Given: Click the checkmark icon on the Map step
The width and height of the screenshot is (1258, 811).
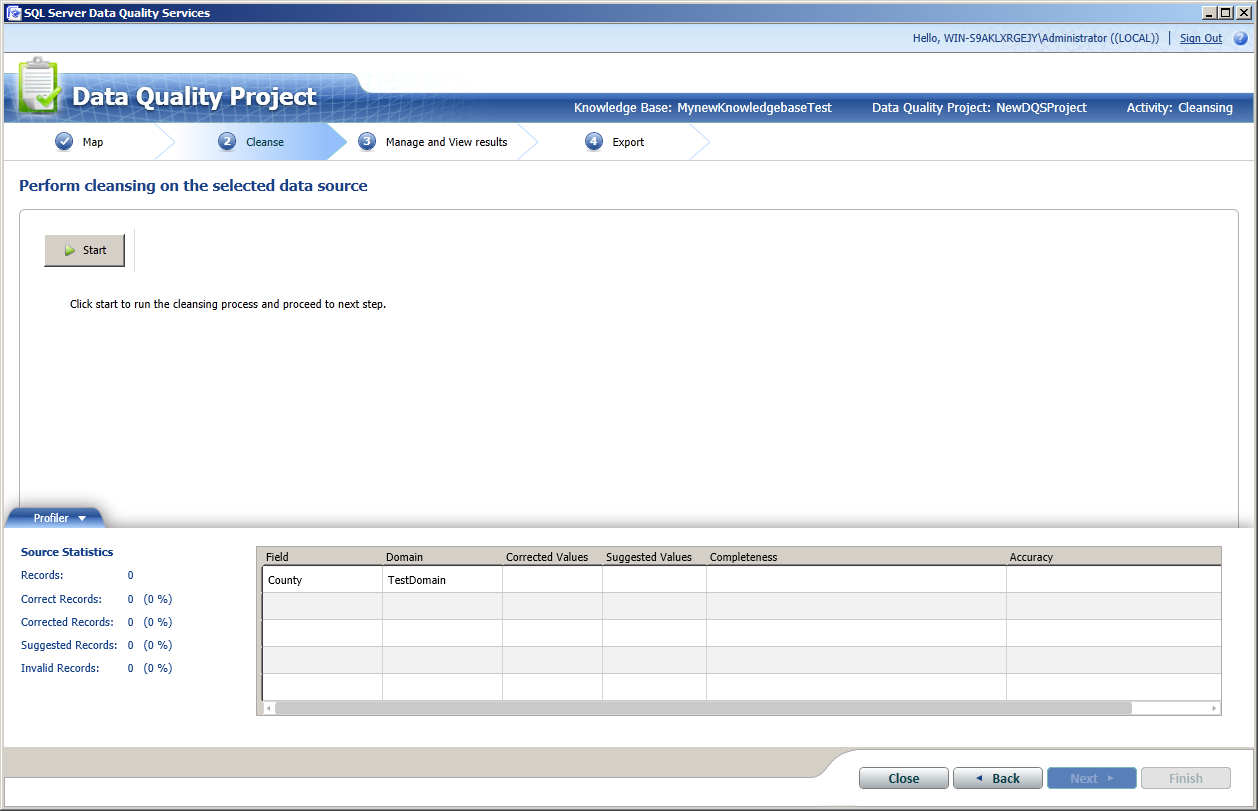Looking at the screenshot, I should pos(62,141).
